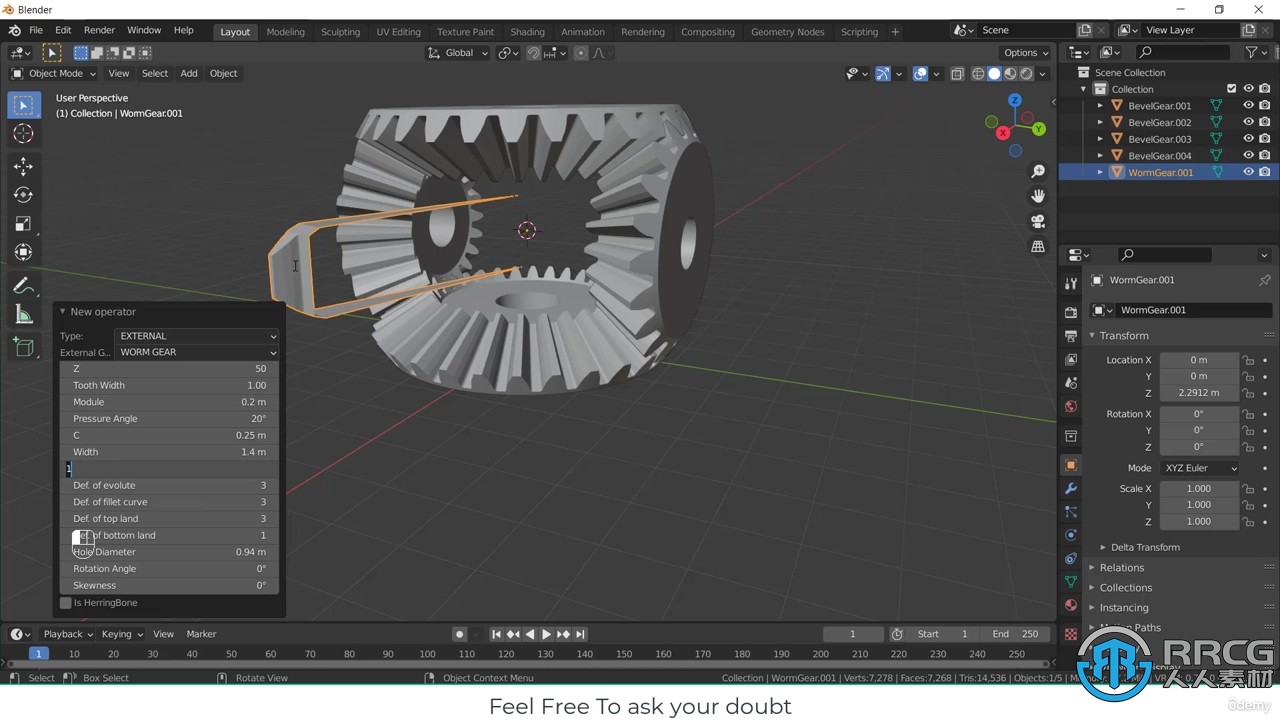Activate the Rotate tool
The image size is (1280, 720).
24,195
